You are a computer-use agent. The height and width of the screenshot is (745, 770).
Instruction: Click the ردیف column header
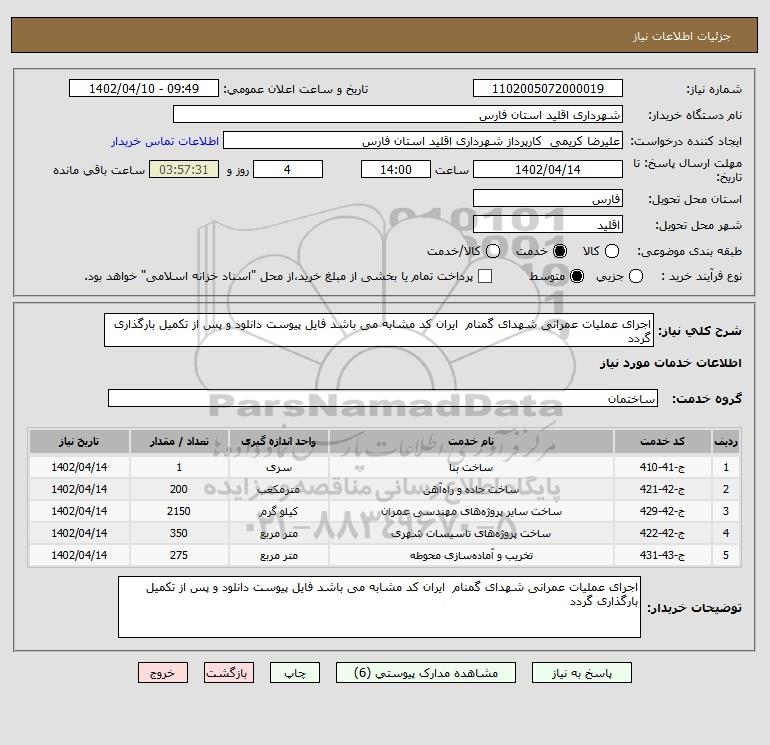coord(725,441)
